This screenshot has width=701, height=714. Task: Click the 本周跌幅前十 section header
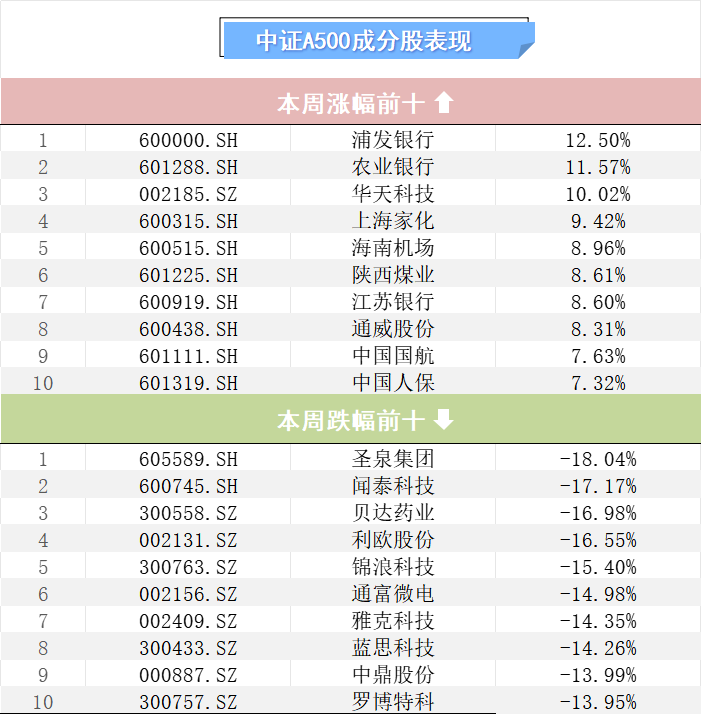(350, 421)
